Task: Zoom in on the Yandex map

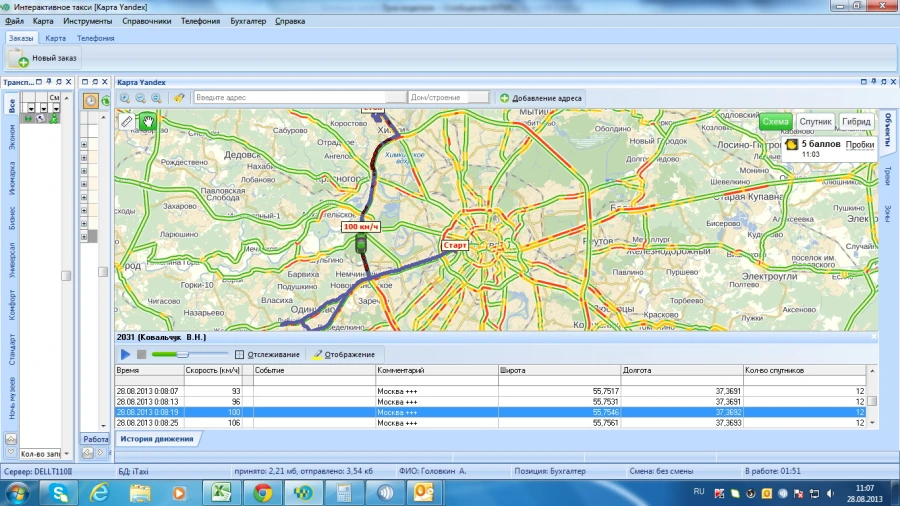Action: [125, 98]
